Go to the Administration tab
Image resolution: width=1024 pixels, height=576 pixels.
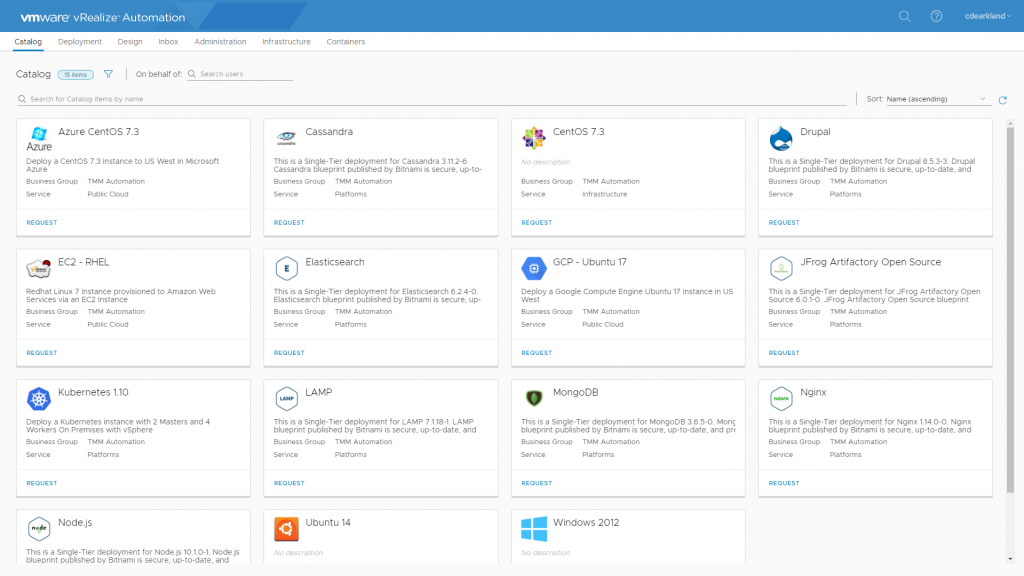click(220, 42)
